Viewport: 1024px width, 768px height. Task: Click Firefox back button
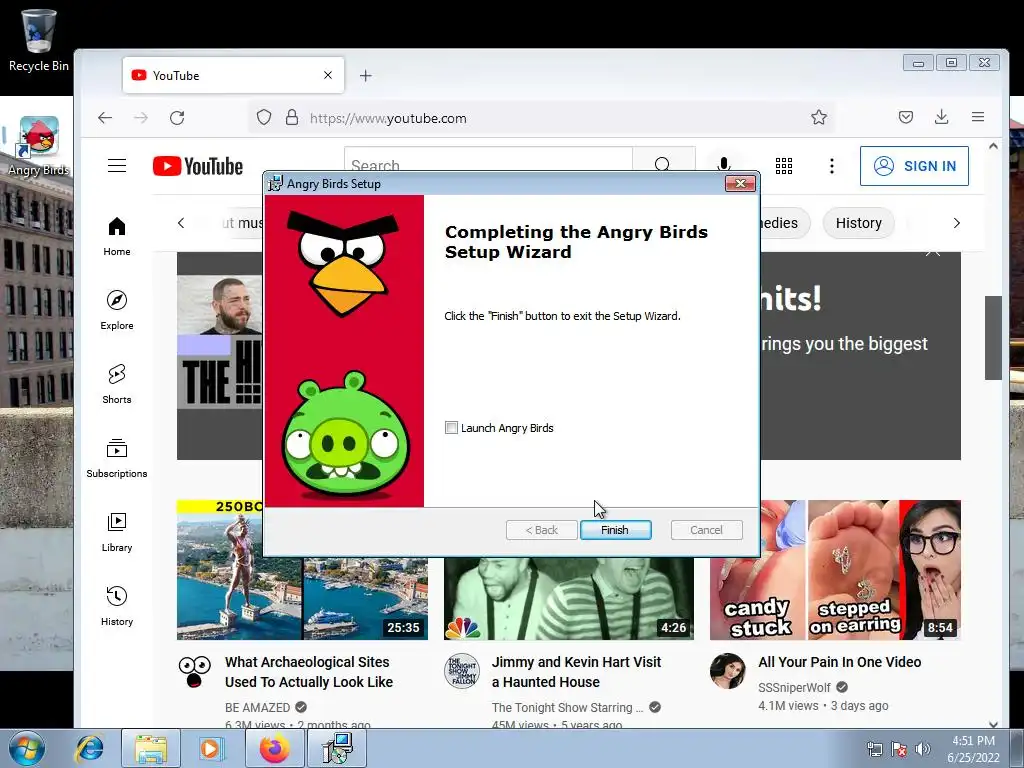point(105,118)
